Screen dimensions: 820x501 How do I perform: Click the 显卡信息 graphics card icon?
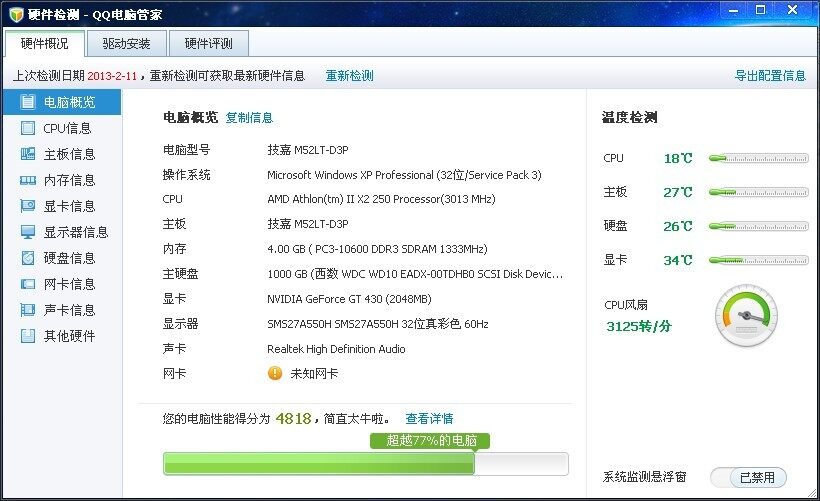pos(28,206)
